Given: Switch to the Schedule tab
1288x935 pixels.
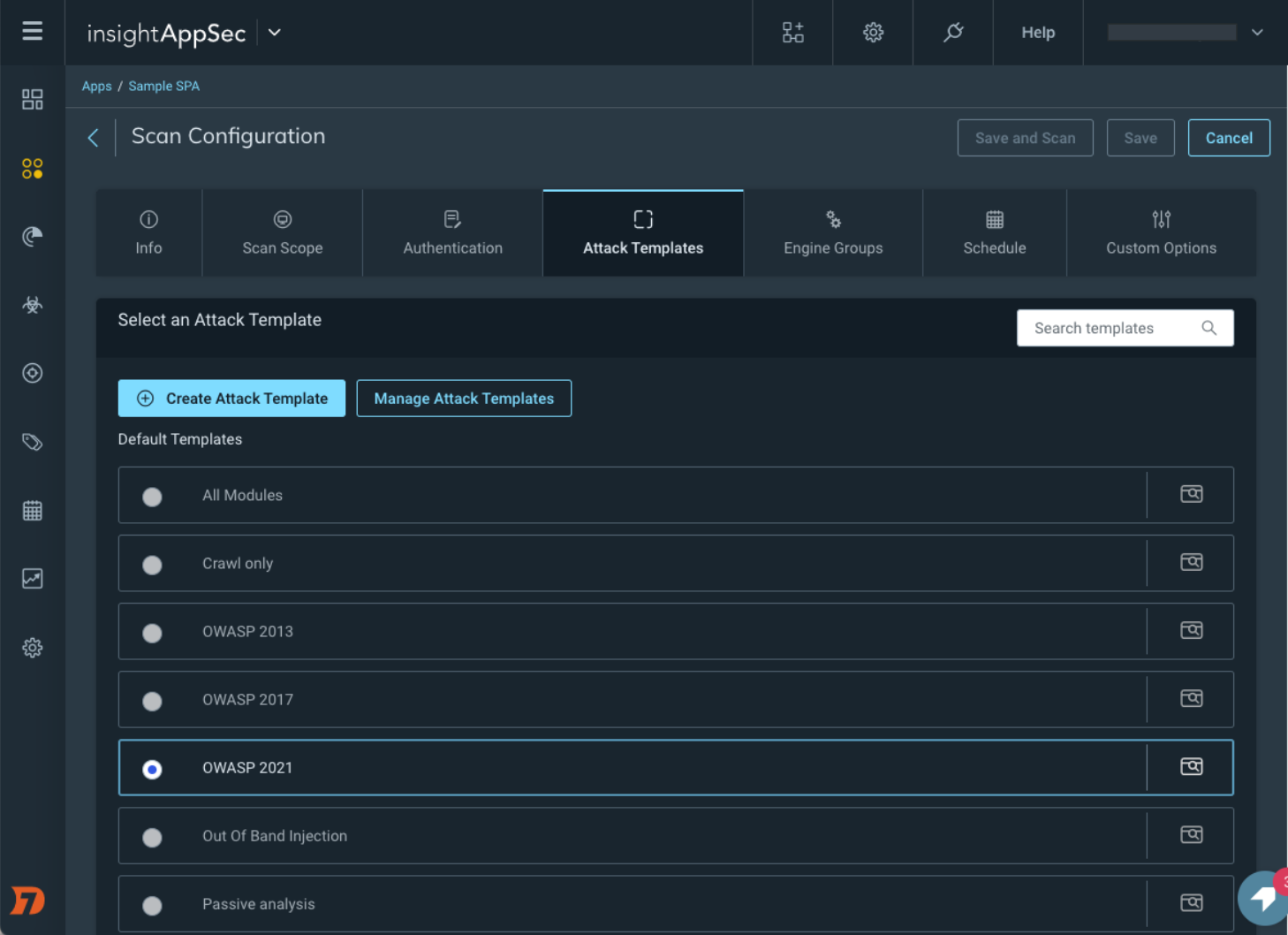Looking at the screenshot, I should click(x=995, y=233).
